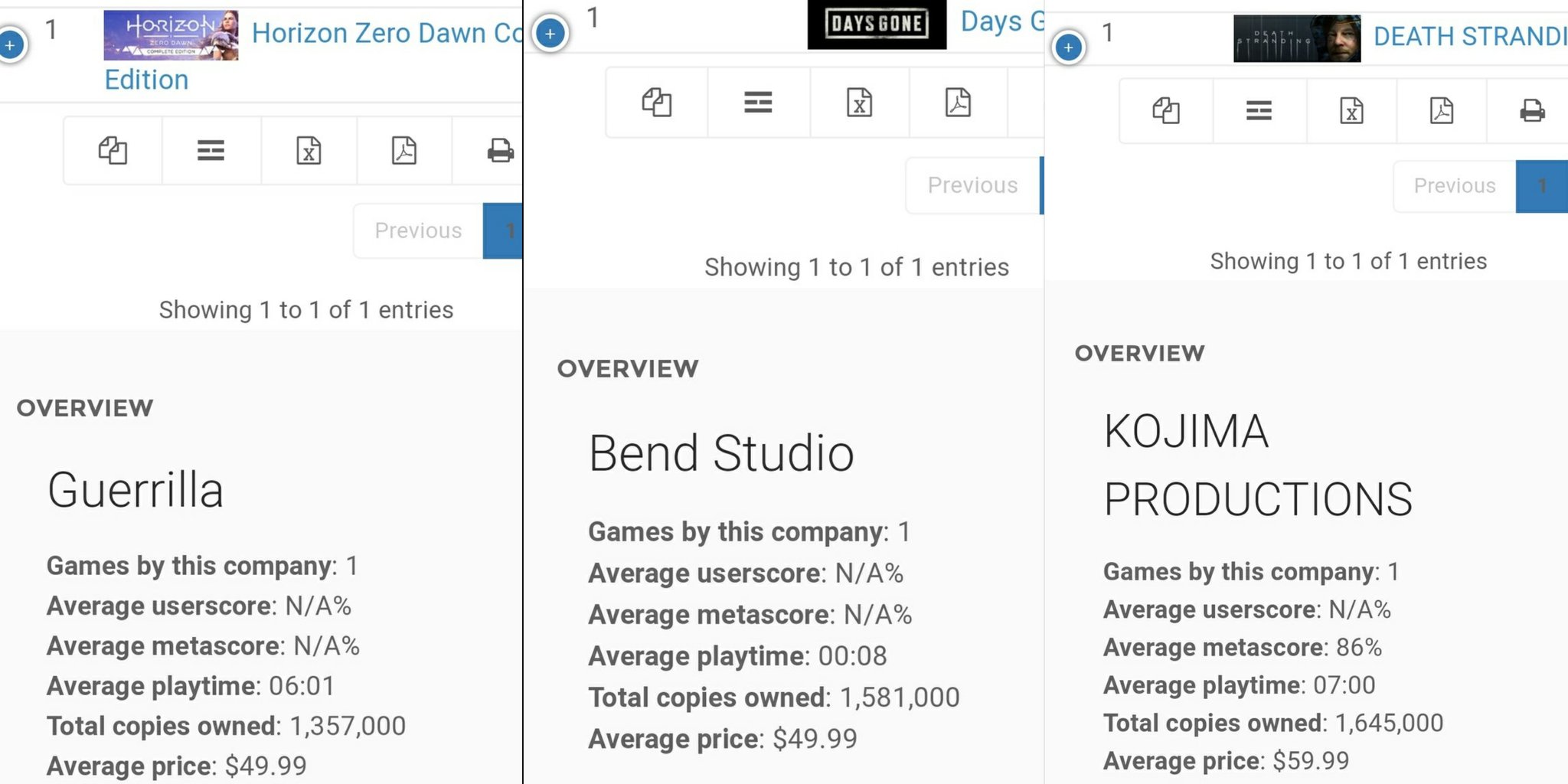This screenshot has width=1568, height=784.
Task: Click column visibility icon in Death Stranding panel
Action: [x=1259, y=110]
